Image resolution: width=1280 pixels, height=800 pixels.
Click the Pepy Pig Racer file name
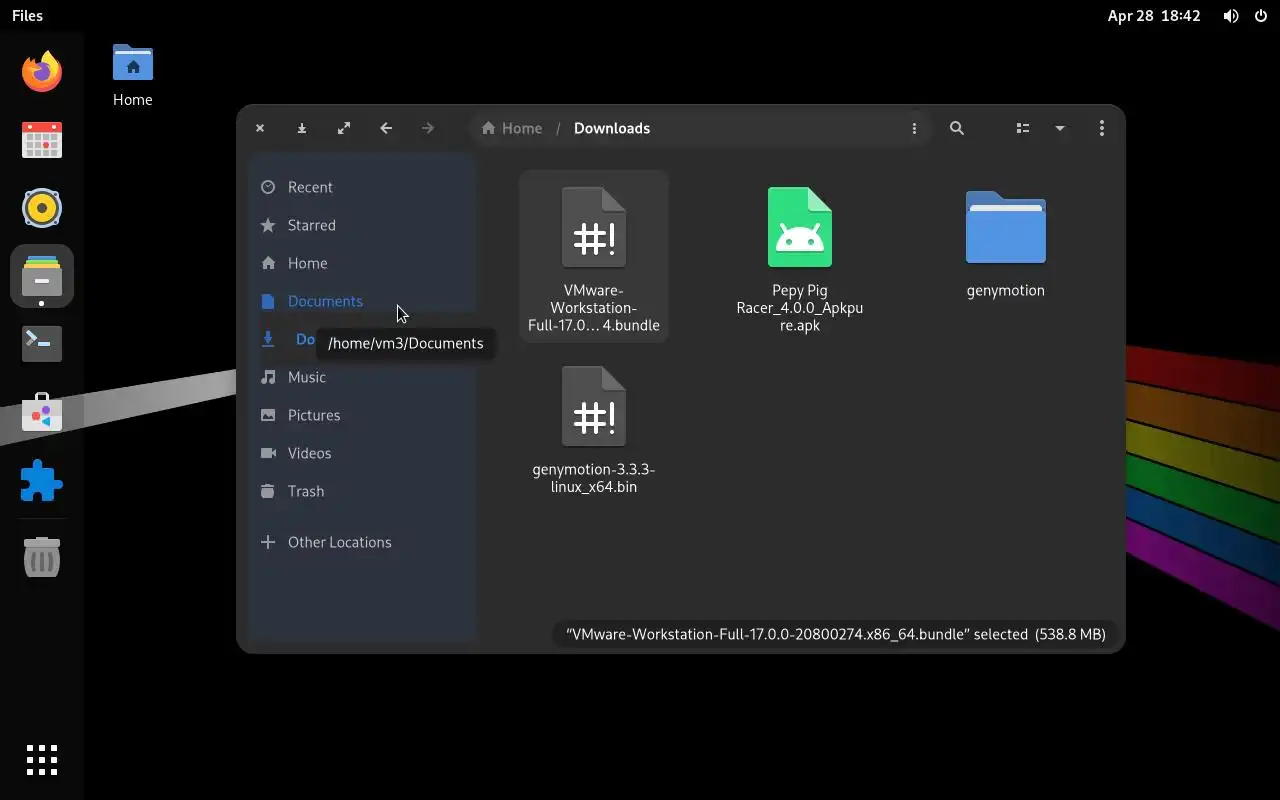800,308
